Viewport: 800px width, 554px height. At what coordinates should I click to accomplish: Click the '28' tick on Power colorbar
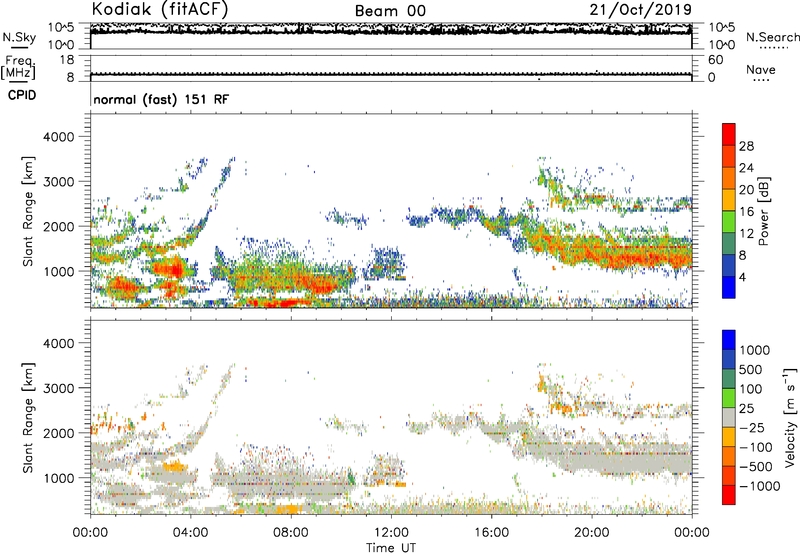pos(746,146)
